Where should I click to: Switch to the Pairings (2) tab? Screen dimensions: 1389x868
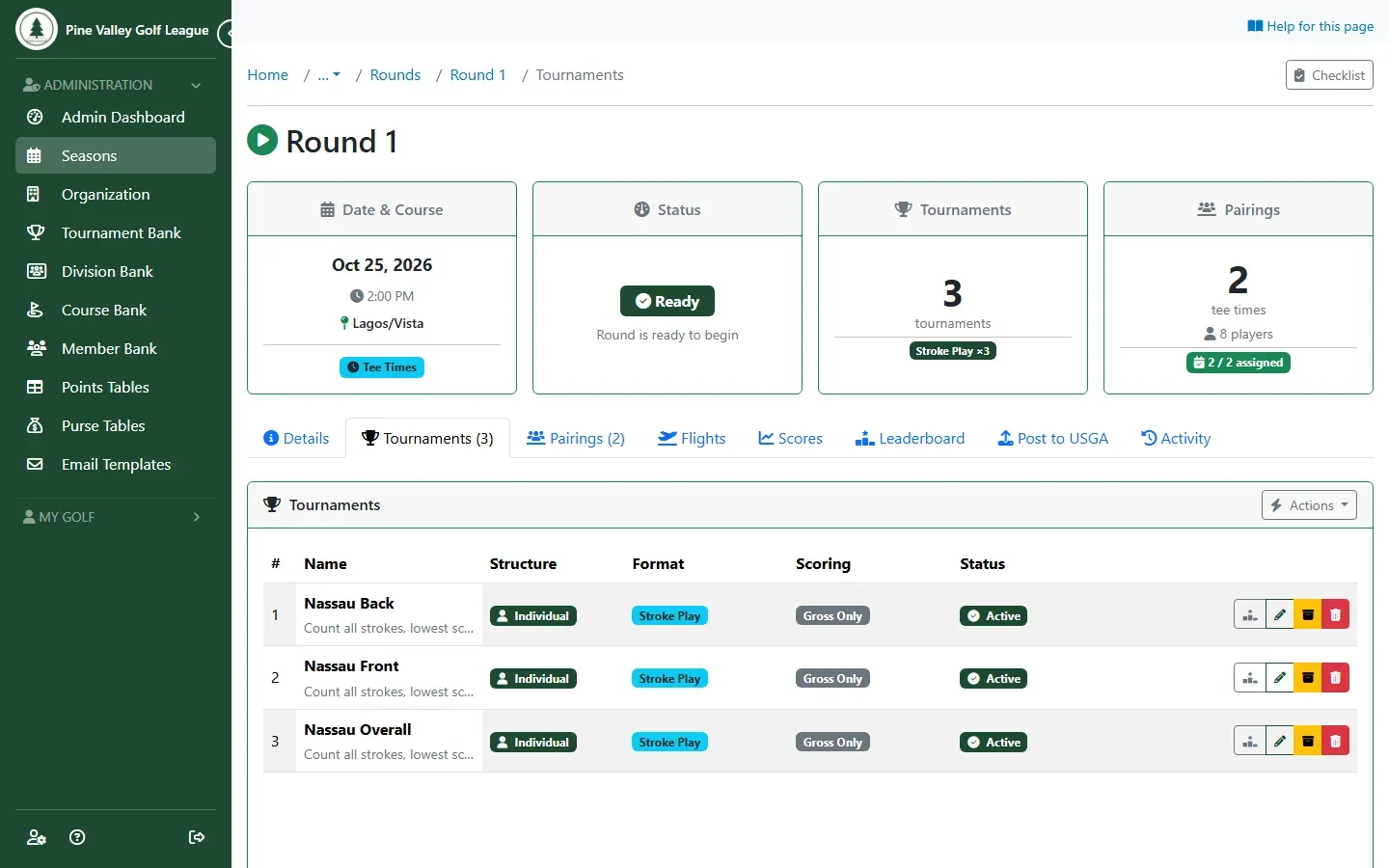[x=576, y=438]
